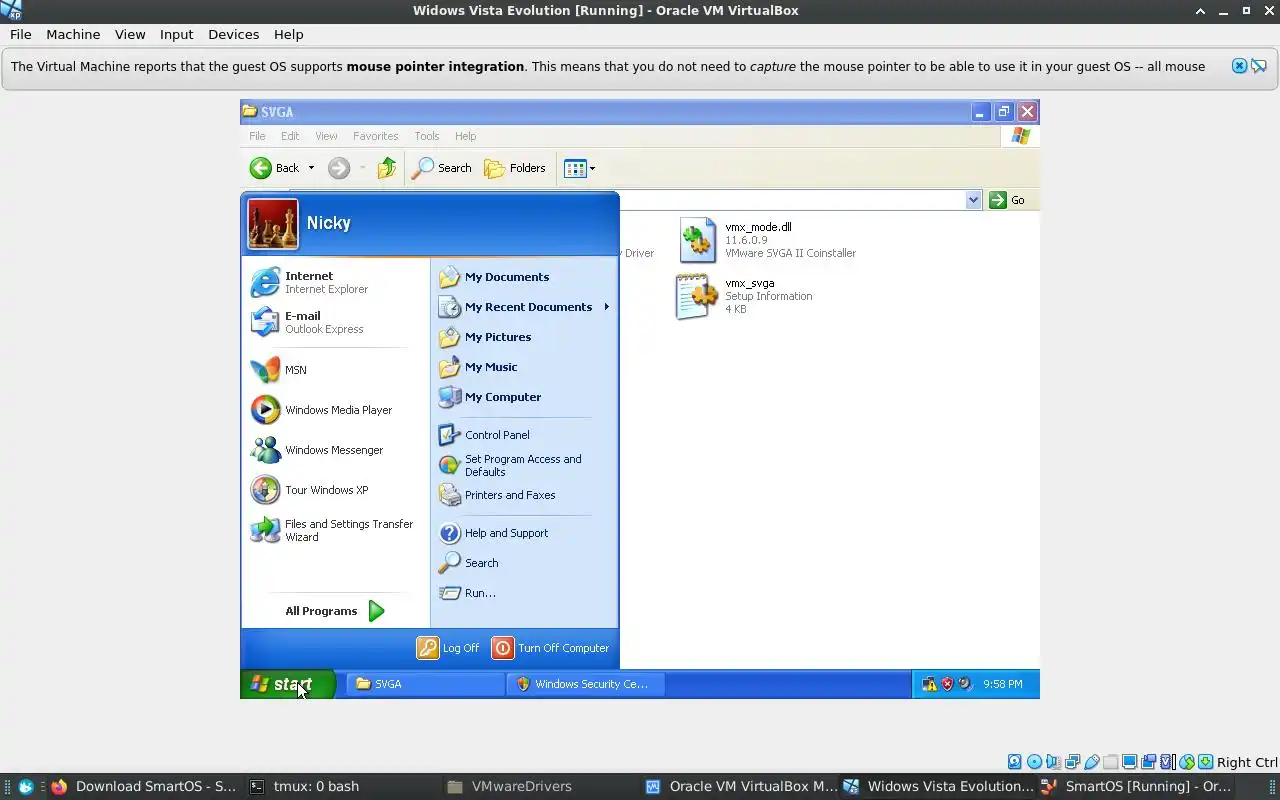Click Turn Off Computer

pyautogui.click(x=550, y=648)
